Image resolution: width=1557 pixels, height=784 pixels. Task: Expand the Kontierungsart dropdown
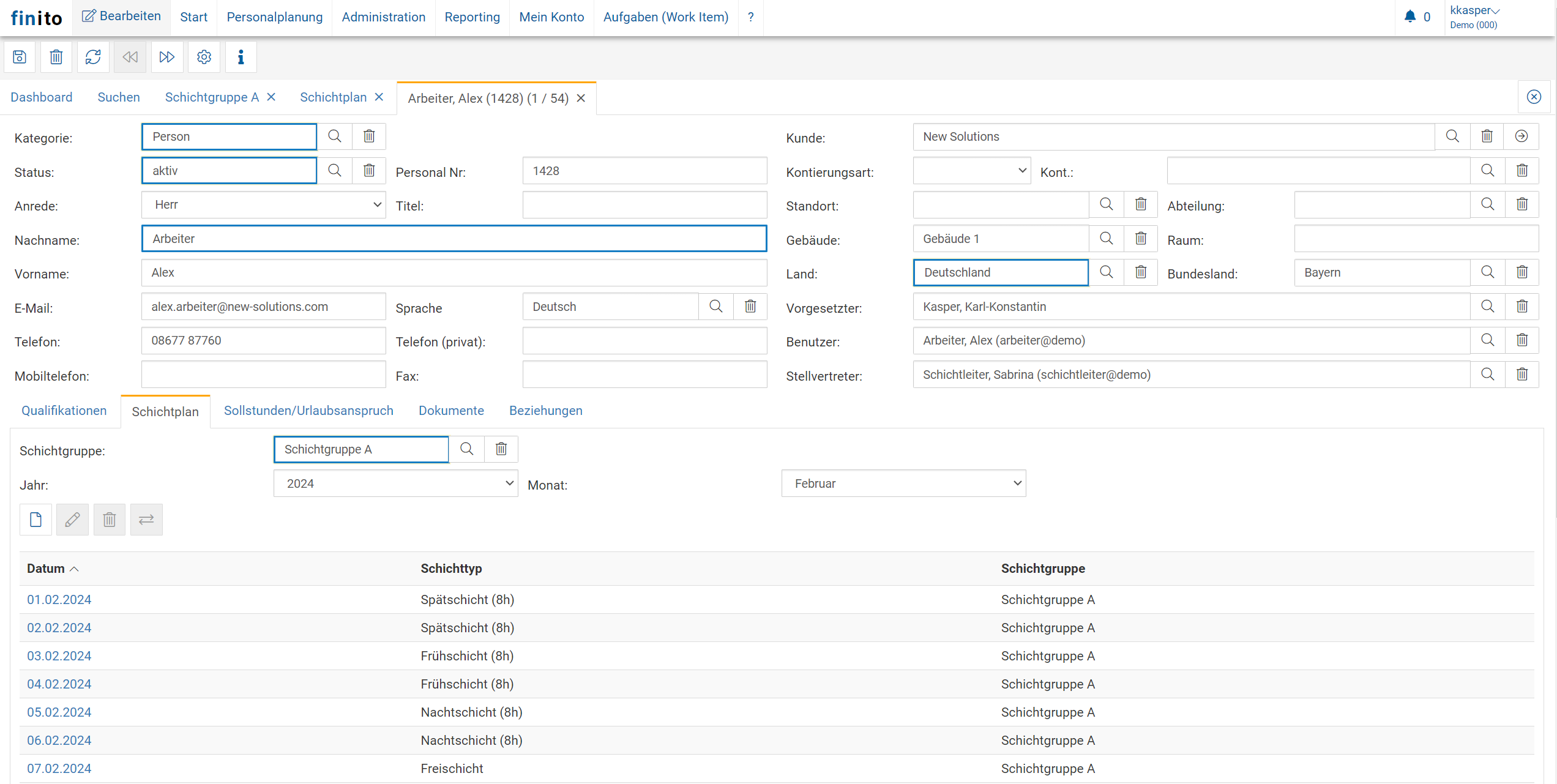(971, 171)
